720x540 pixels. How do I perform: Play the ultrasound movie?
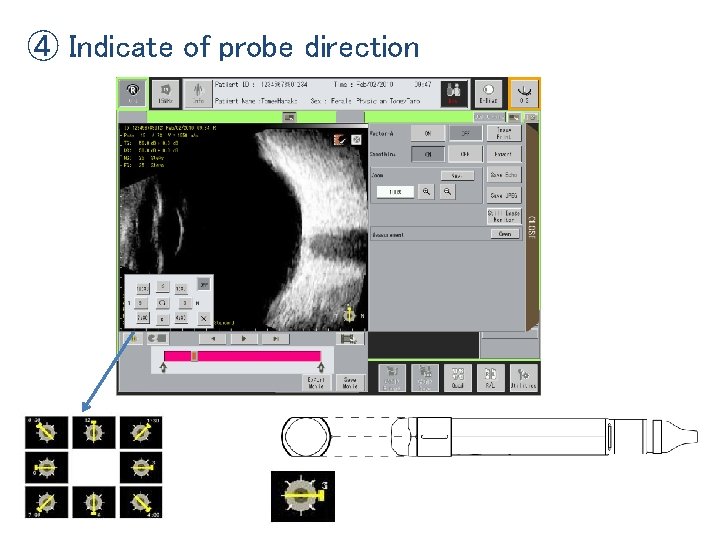[244, 339]
